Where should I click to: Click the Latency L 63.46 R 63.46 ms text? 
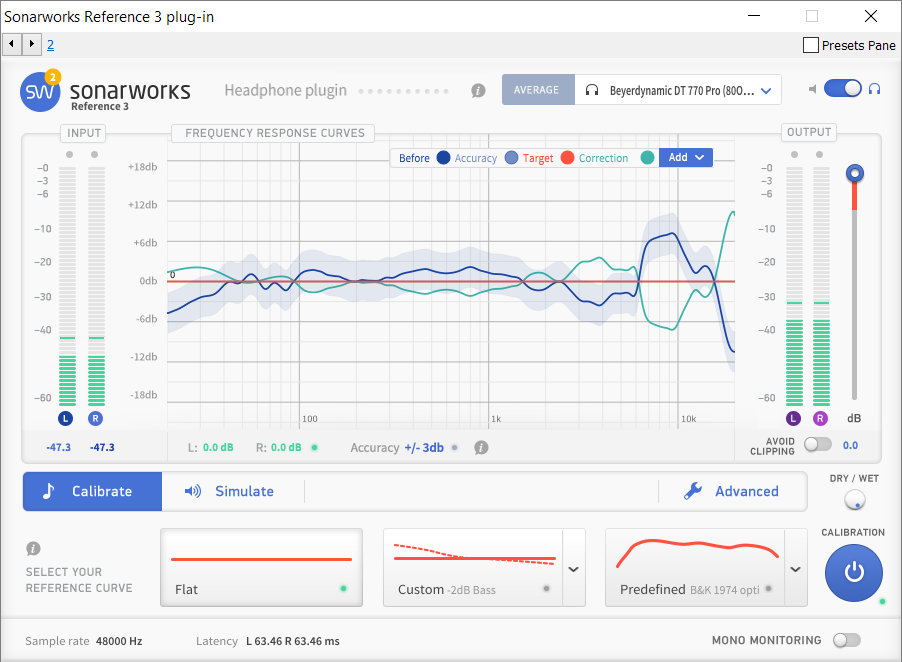[x=267, y=641]
